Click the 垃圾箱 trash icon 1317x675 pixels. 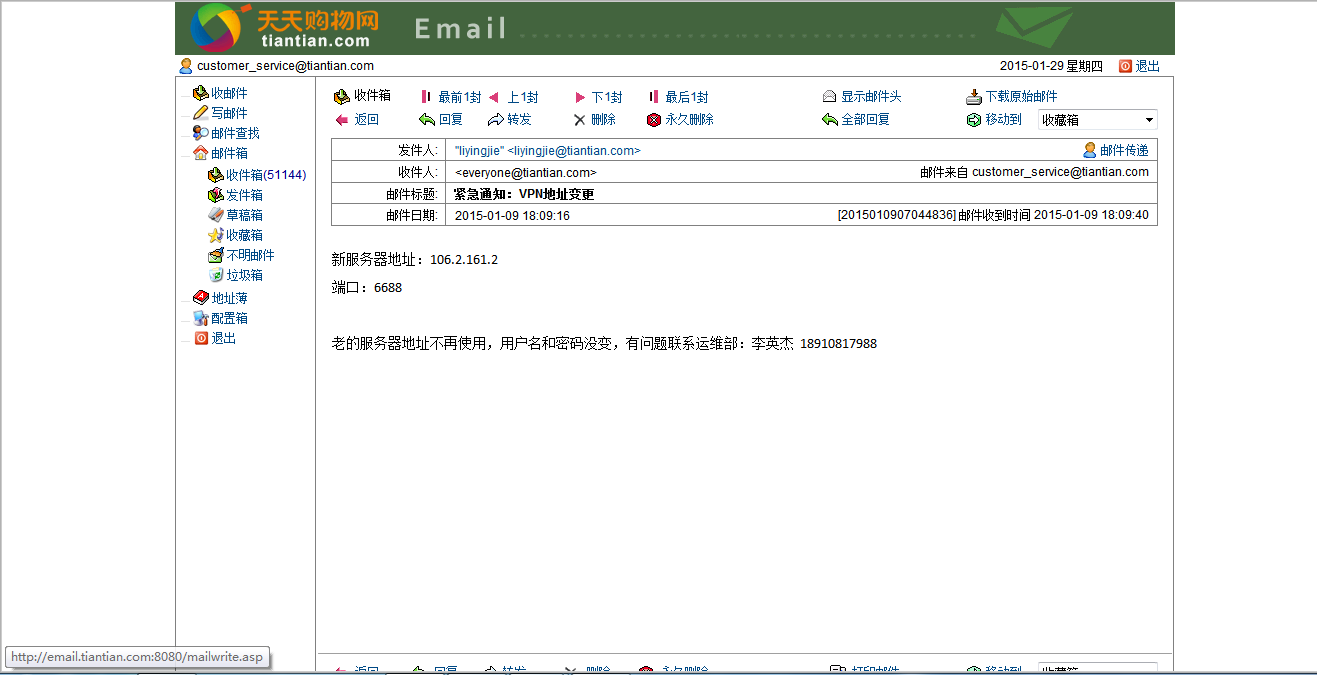click(216, 275)
